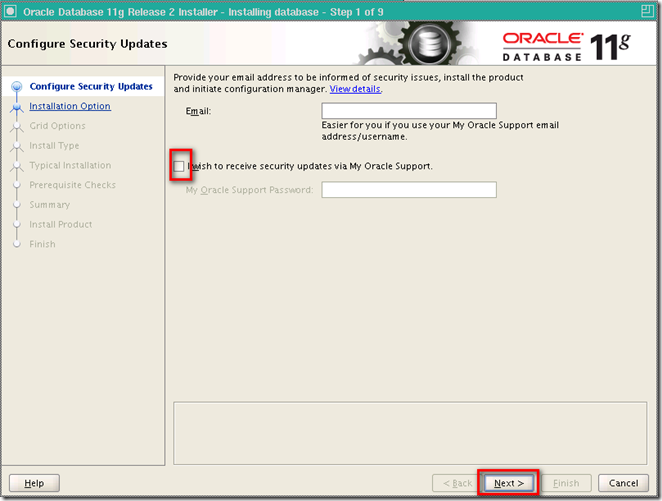662x501 pixels.
Task: Click the Next button
Action: point(509,483)
